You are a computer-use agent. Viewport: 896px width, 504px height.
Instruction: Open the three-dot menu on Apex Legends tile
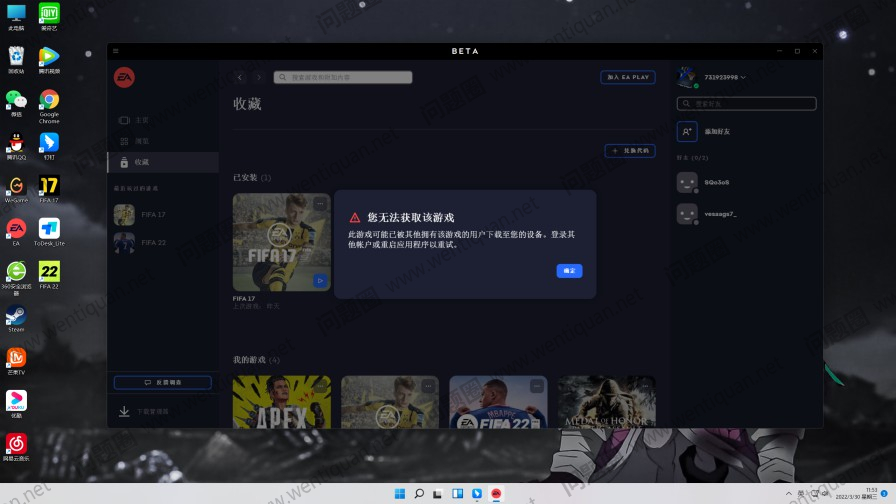(x=320, y=385)
